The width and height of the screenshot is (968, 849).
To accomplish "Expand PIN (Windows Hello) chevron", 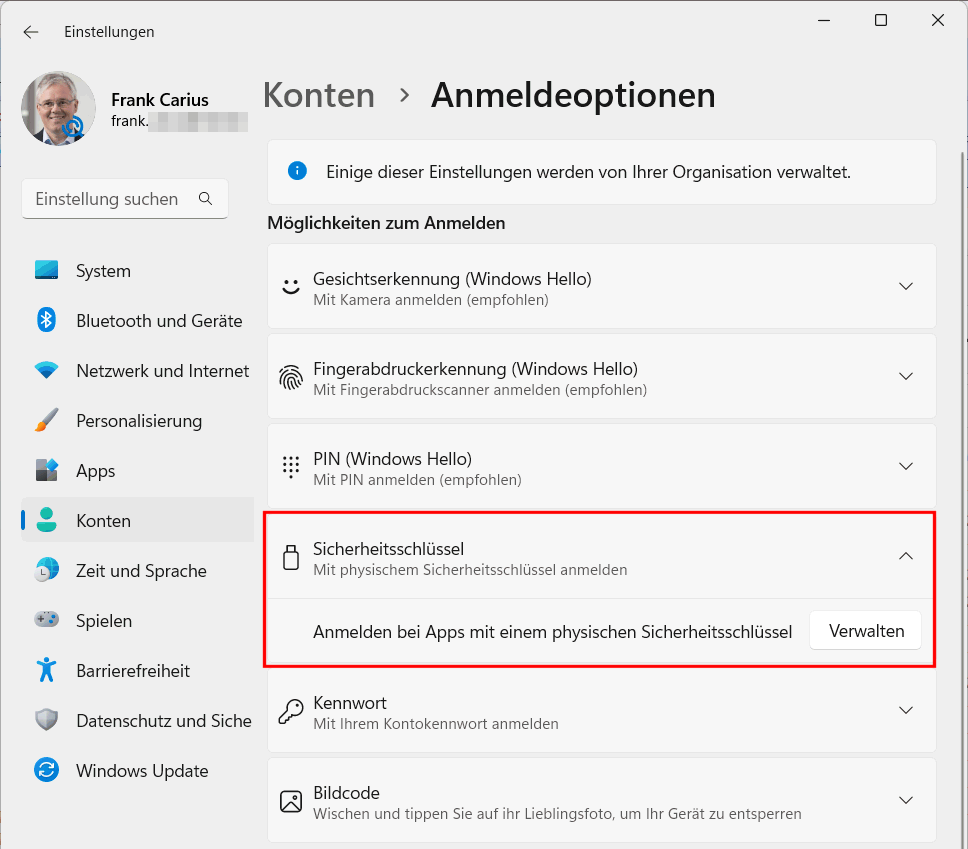I will tap(906, 466).
